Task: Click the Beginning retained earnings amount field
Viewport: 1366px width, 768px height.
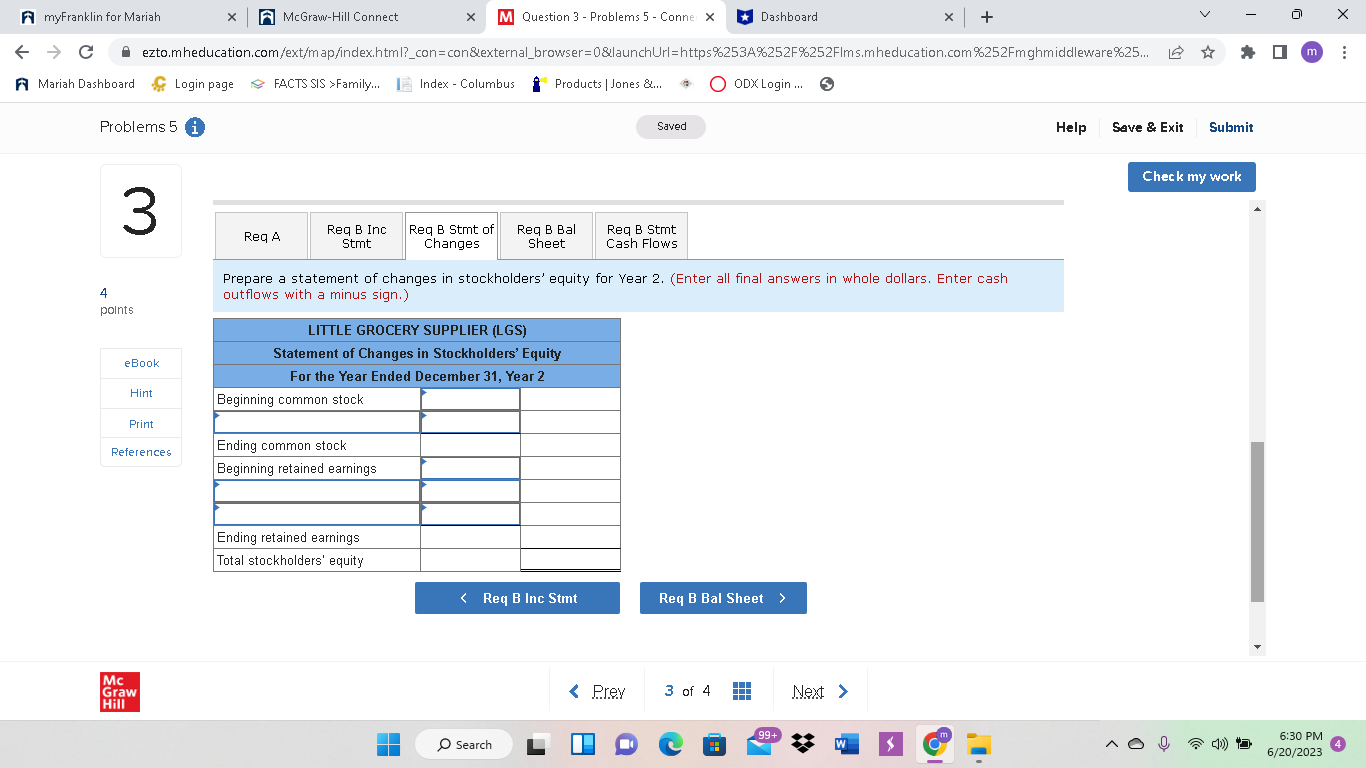Action: [x=470, y=468]
